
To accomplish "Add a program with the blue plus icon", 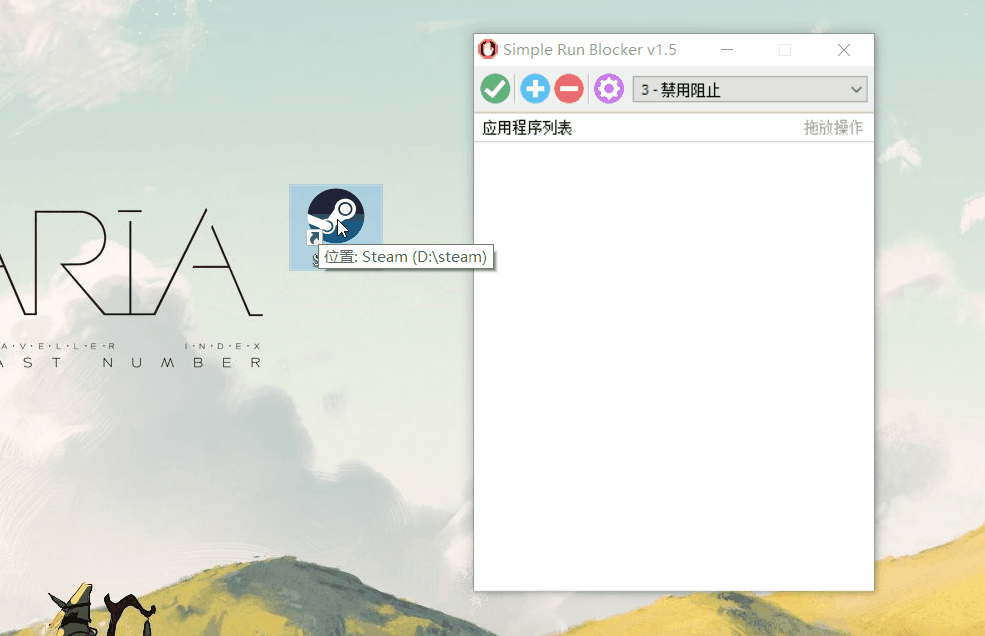I will pos(535,89).
